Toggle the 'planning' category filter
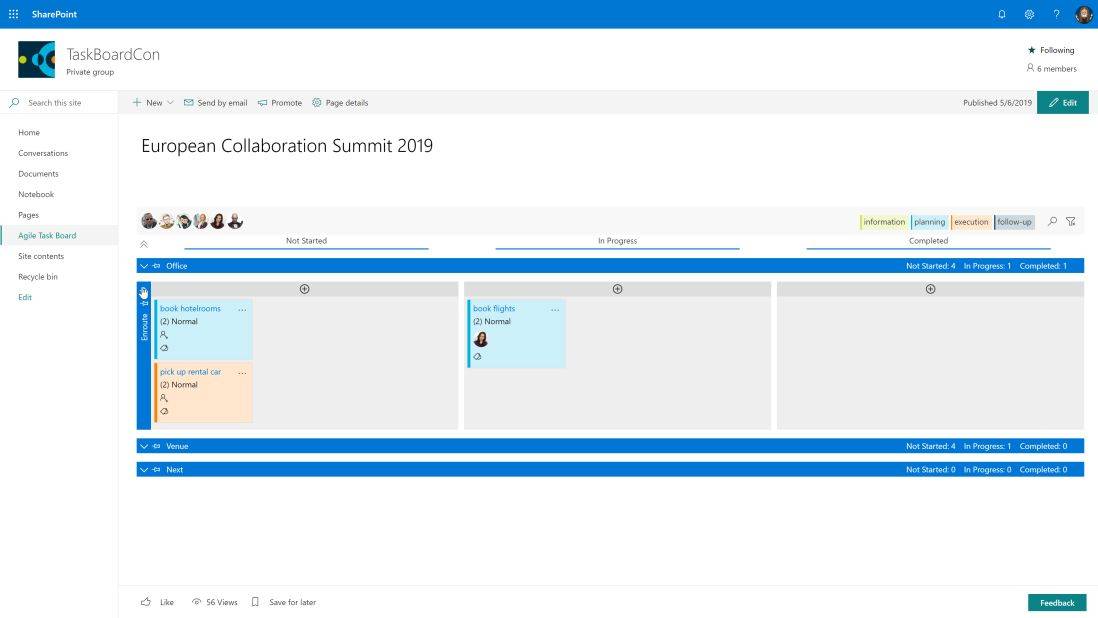The width and height of the screenshot is (1098, 618). pyautogui.click(x=929, y=222)
